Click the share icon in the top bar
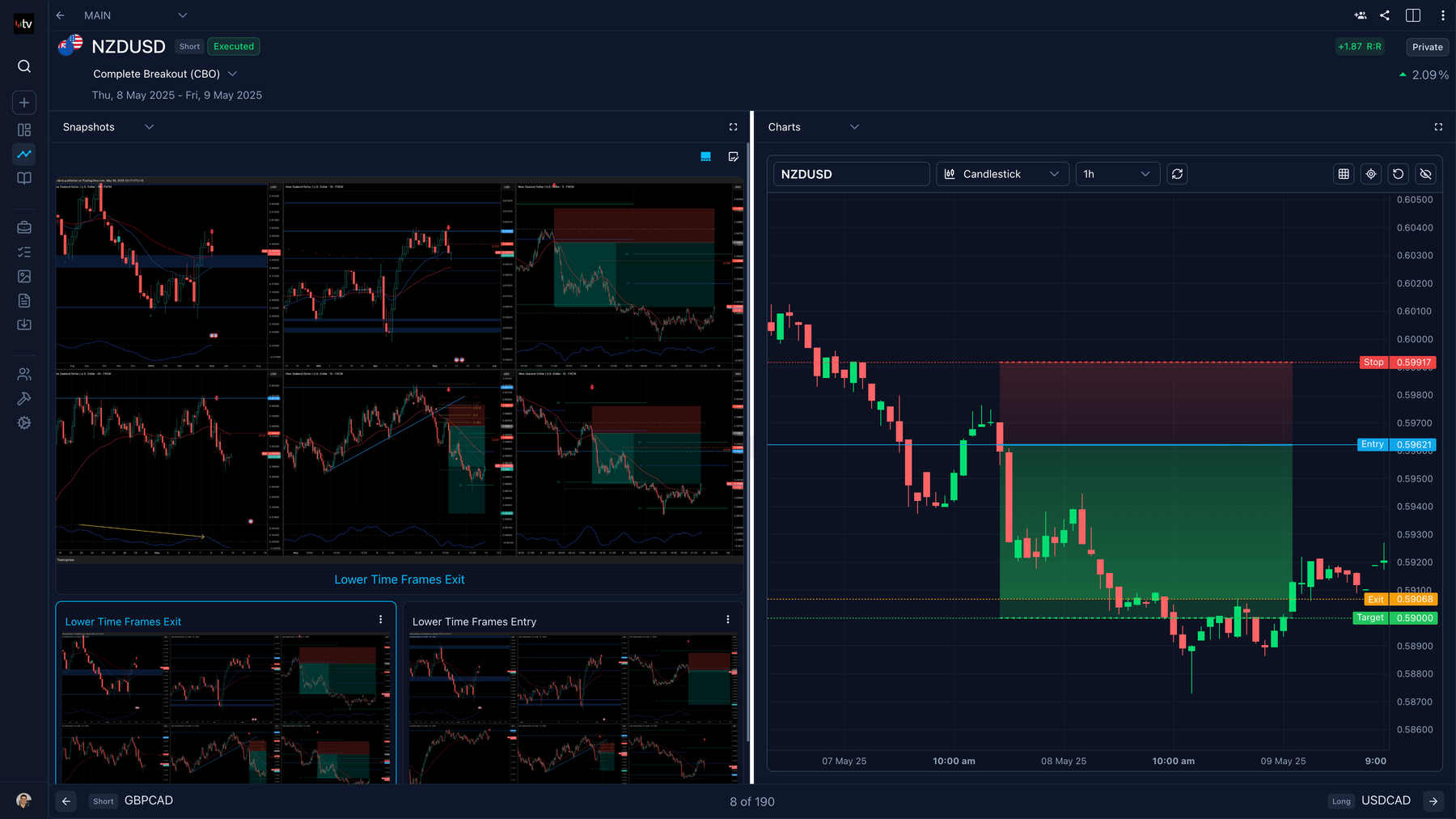The width and height of the screenshot is (1456, 819). pos(1384,15)
